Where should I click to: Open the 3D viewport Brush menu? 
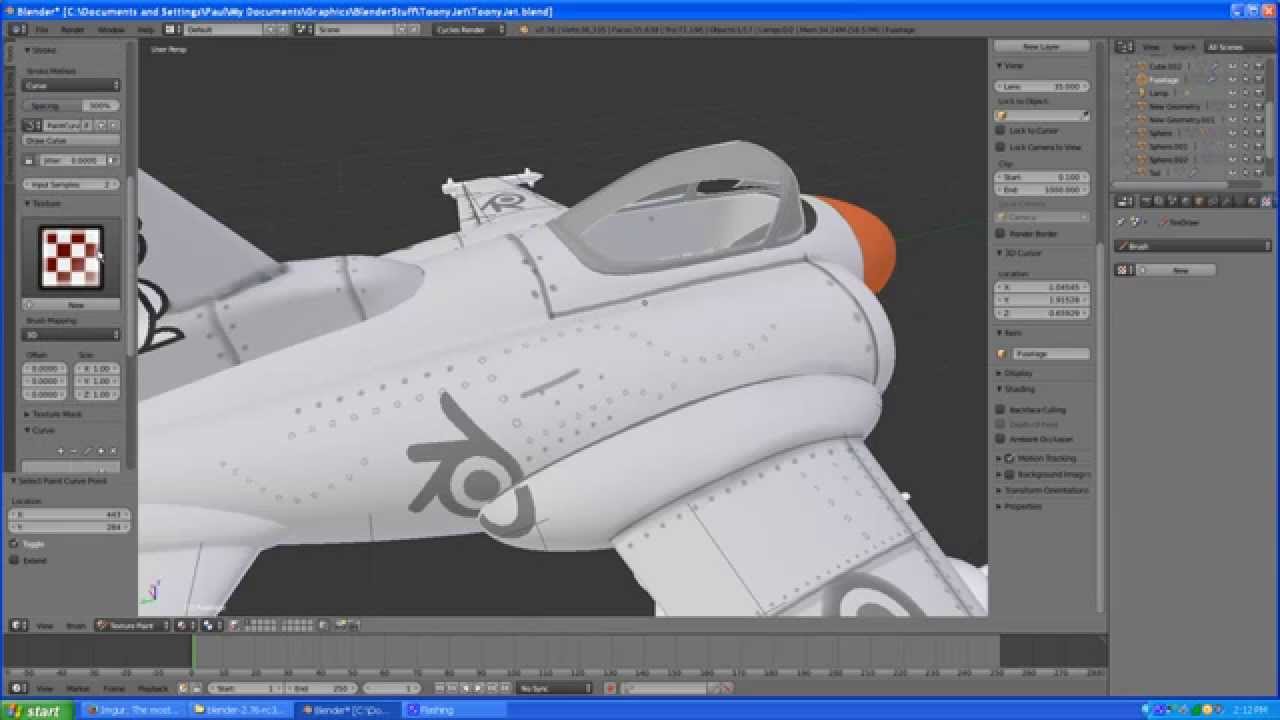coord(75,625)
